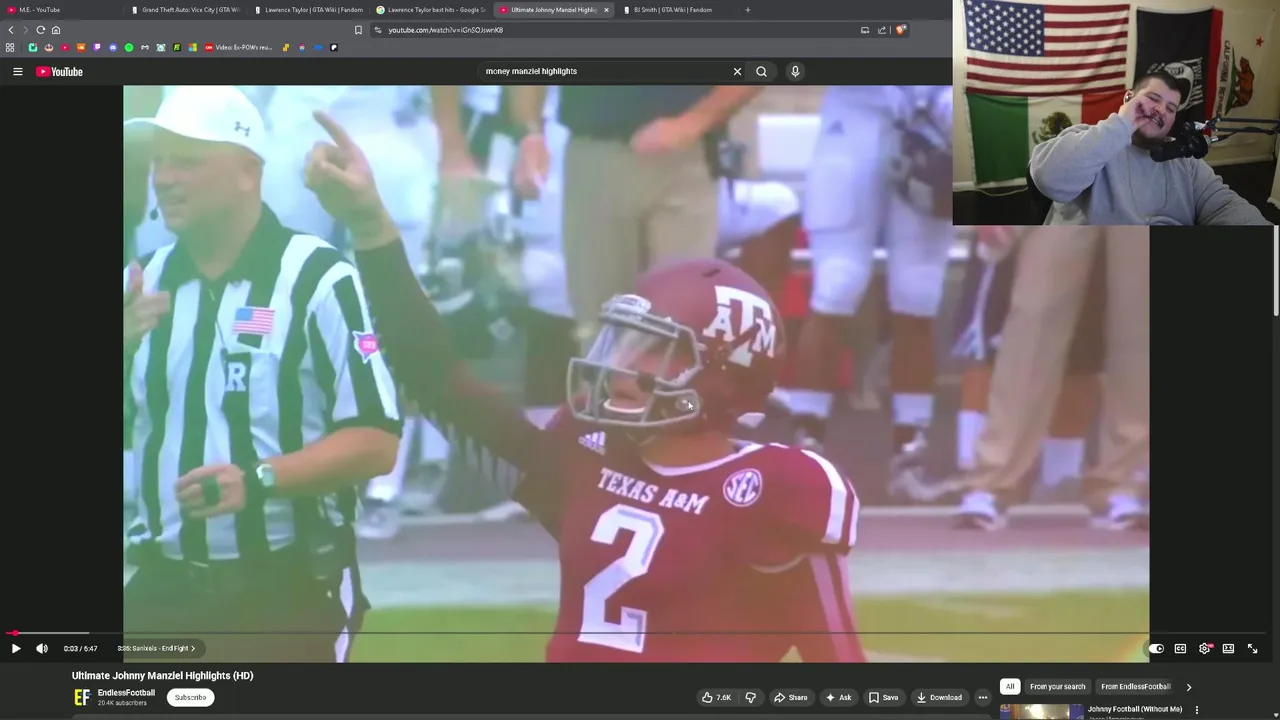The image size is (1280, 720).
Task: Open the YouTube guide hamburger menu
Action: (x=17, y=71)
